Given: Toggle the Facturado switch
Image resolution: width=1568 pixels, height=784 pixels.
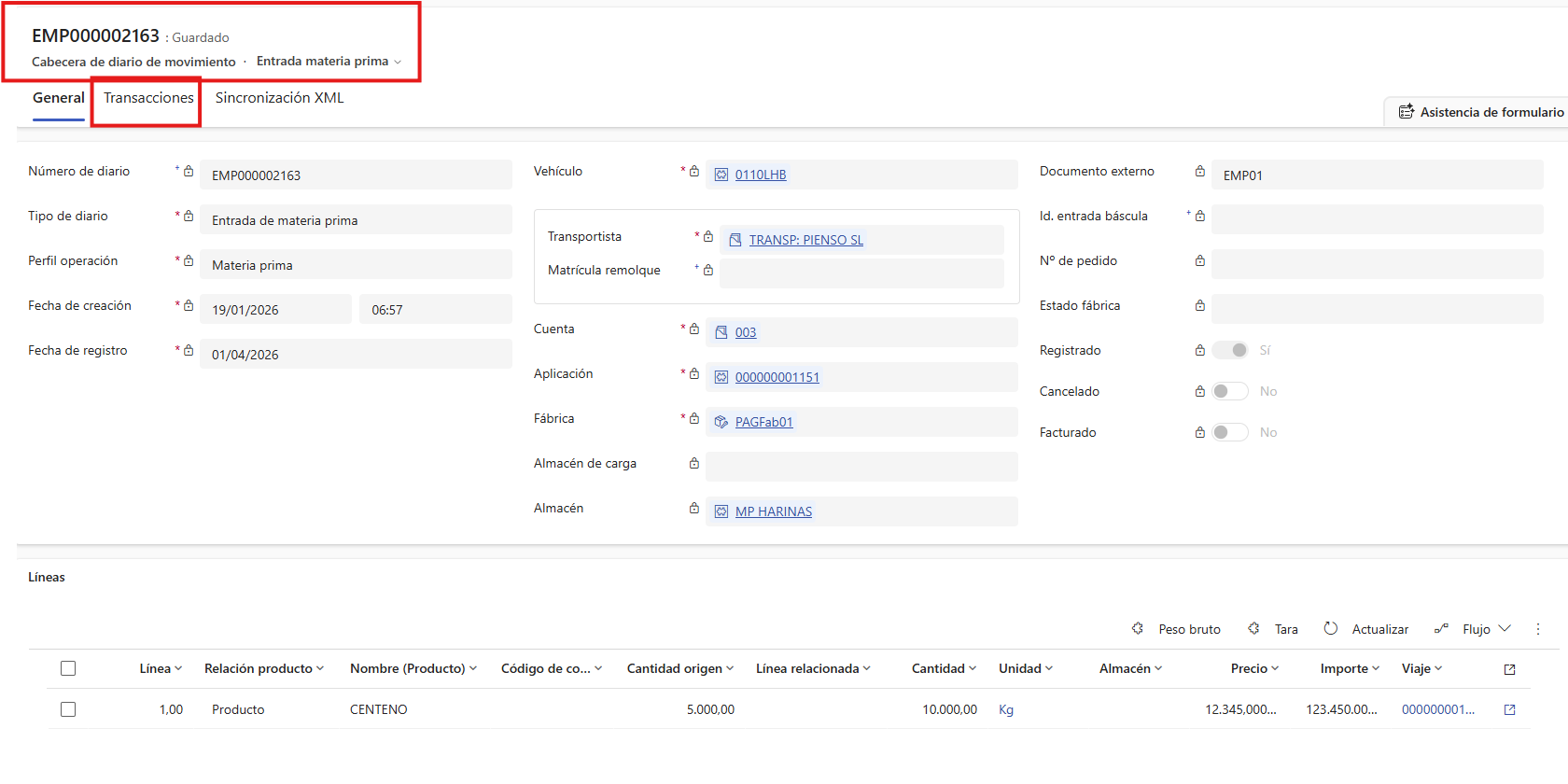Looking at the screenshot, I should tap(1229, 432).
